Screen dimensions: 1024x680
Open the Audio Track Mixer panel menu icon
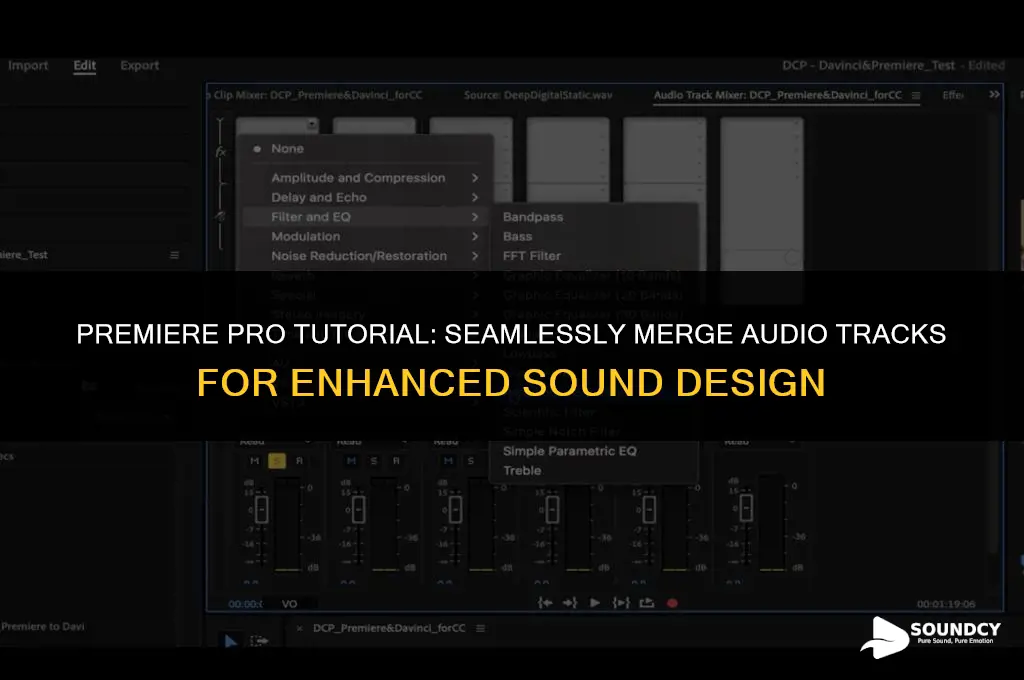tap(916, 95)
